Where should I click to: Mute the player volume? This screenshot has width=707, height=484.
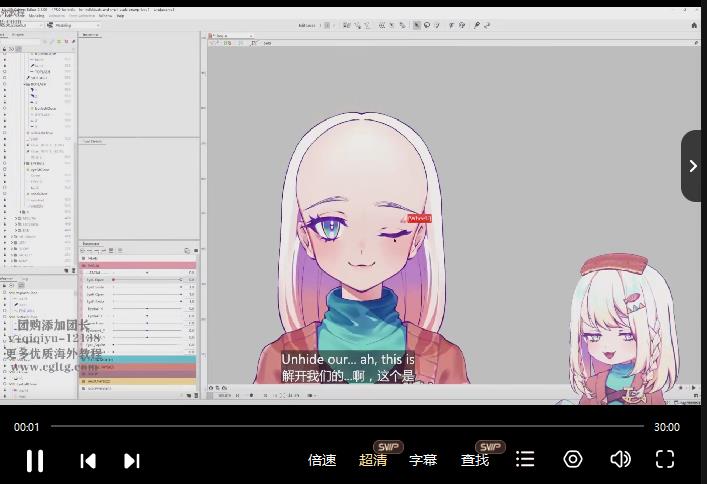pyautogui.click(x=620, y=459)
